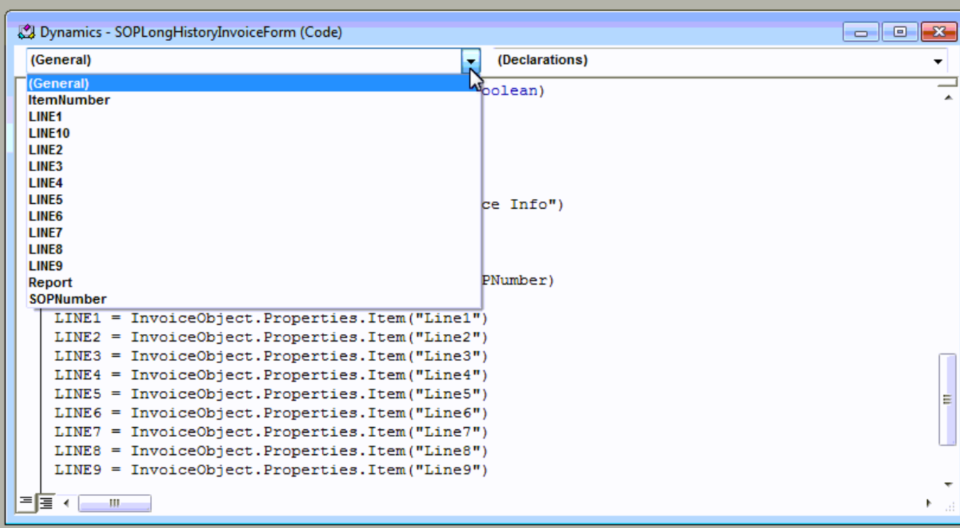Click the split bar above vertical scrollbar
Image resolution: width=960 pixels, height=528 pixels.
946,83
